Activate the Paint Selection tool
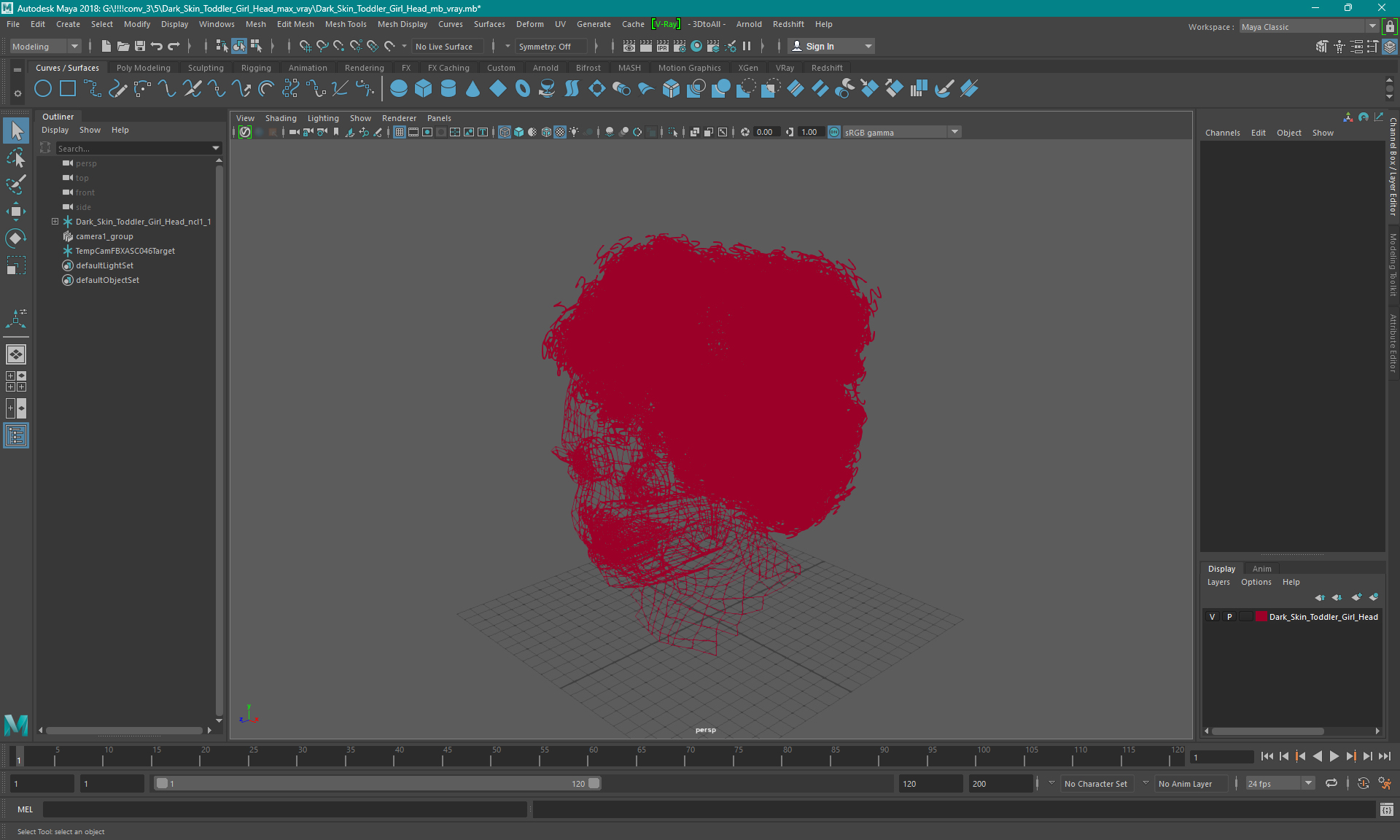 click(x=16, y=184)
